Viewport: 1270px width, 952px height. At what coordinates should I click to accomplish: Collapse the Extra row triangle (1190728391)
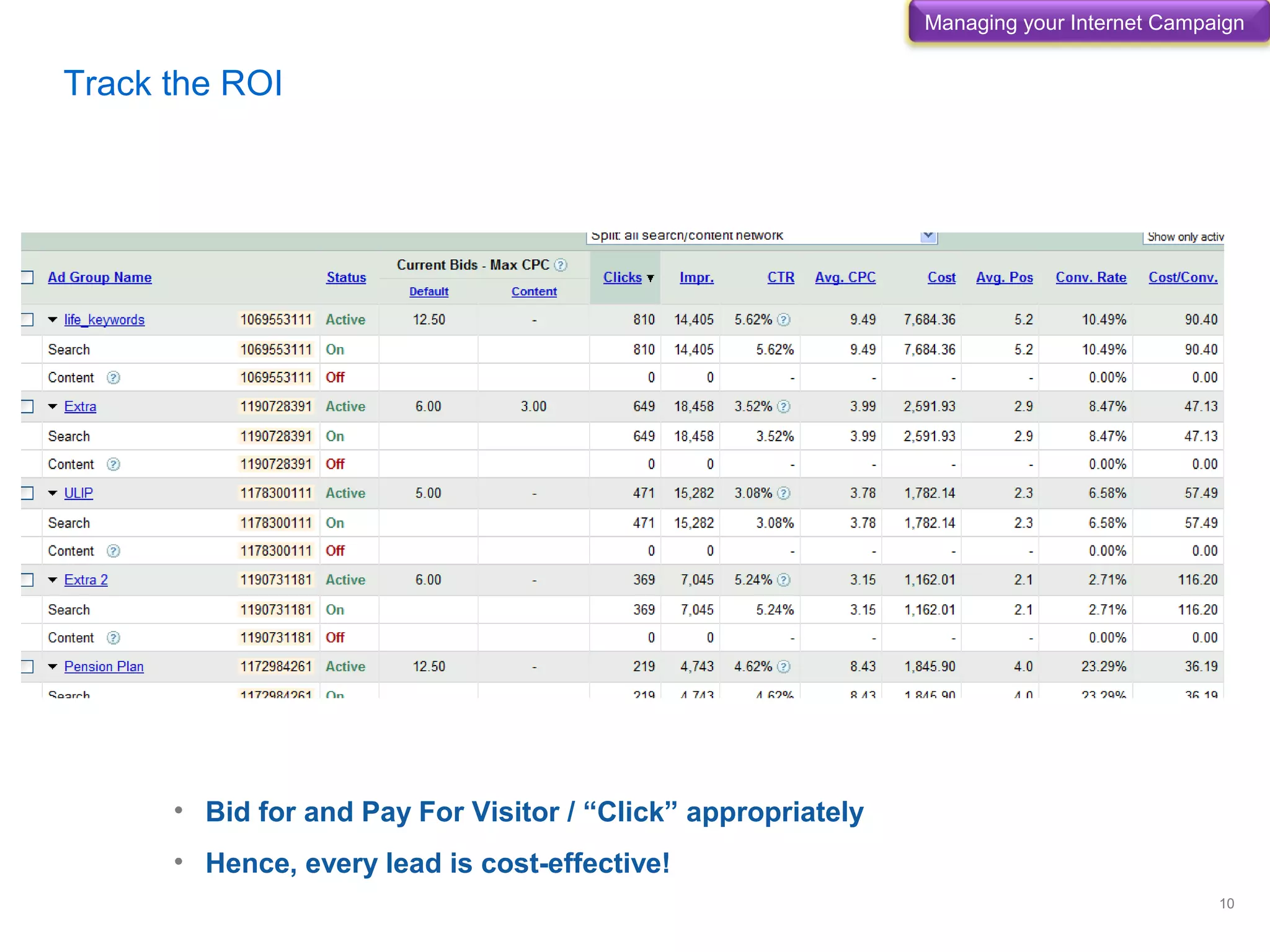53,407
